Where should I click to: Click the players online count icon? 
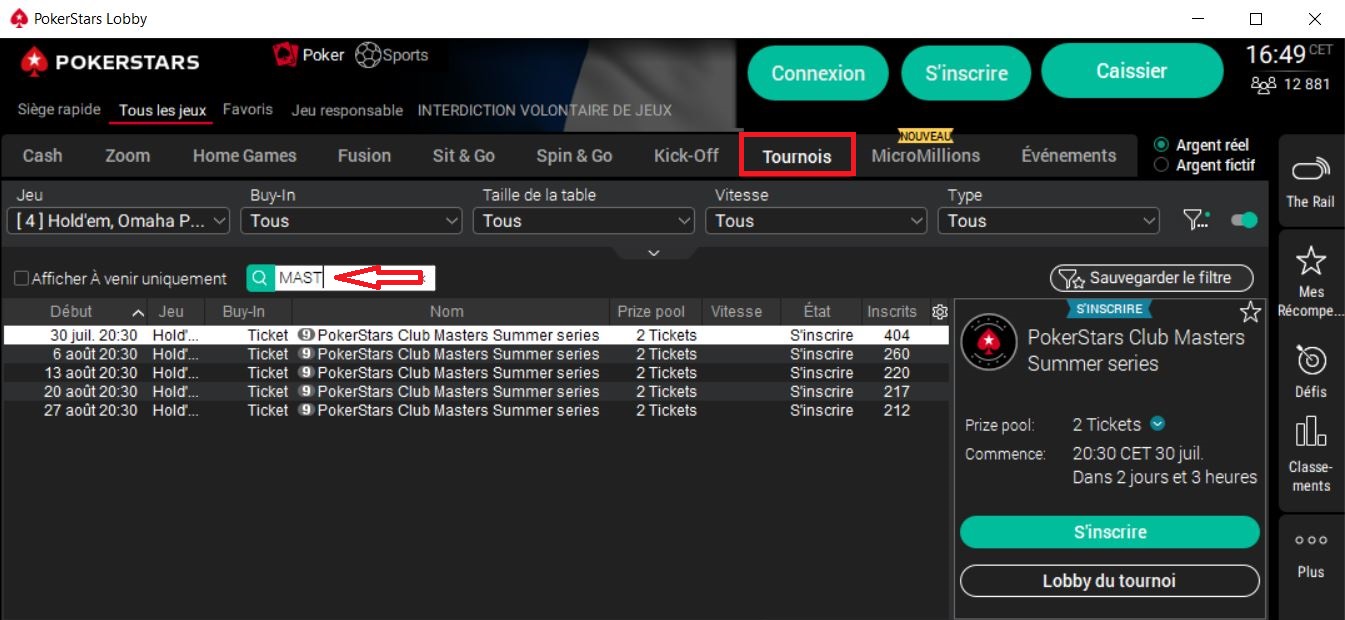[1263, 85]
